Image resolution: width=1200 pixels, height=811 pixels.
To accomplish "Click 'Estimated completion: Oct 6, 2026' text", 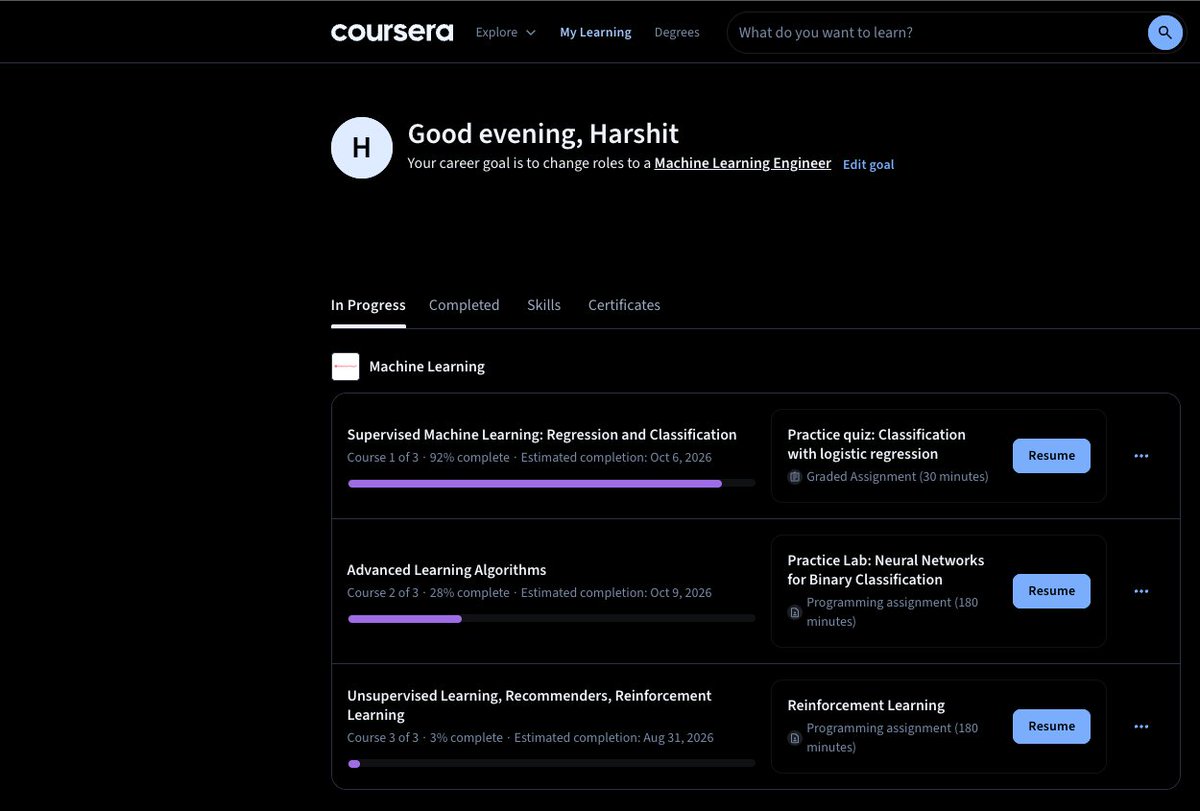I will (616, 457).
